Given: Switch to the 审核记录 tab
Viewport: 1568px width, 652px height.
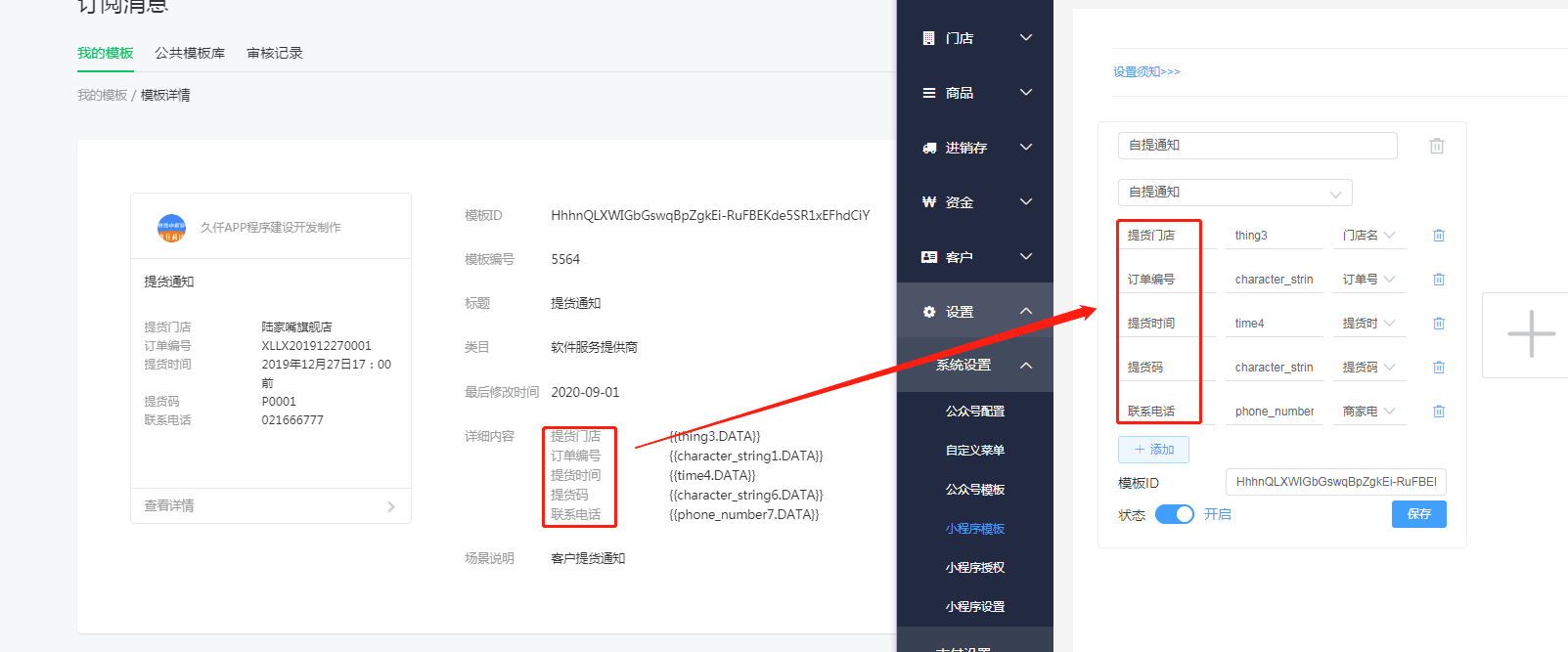Looking at the screenshot, I should [275, 53].
